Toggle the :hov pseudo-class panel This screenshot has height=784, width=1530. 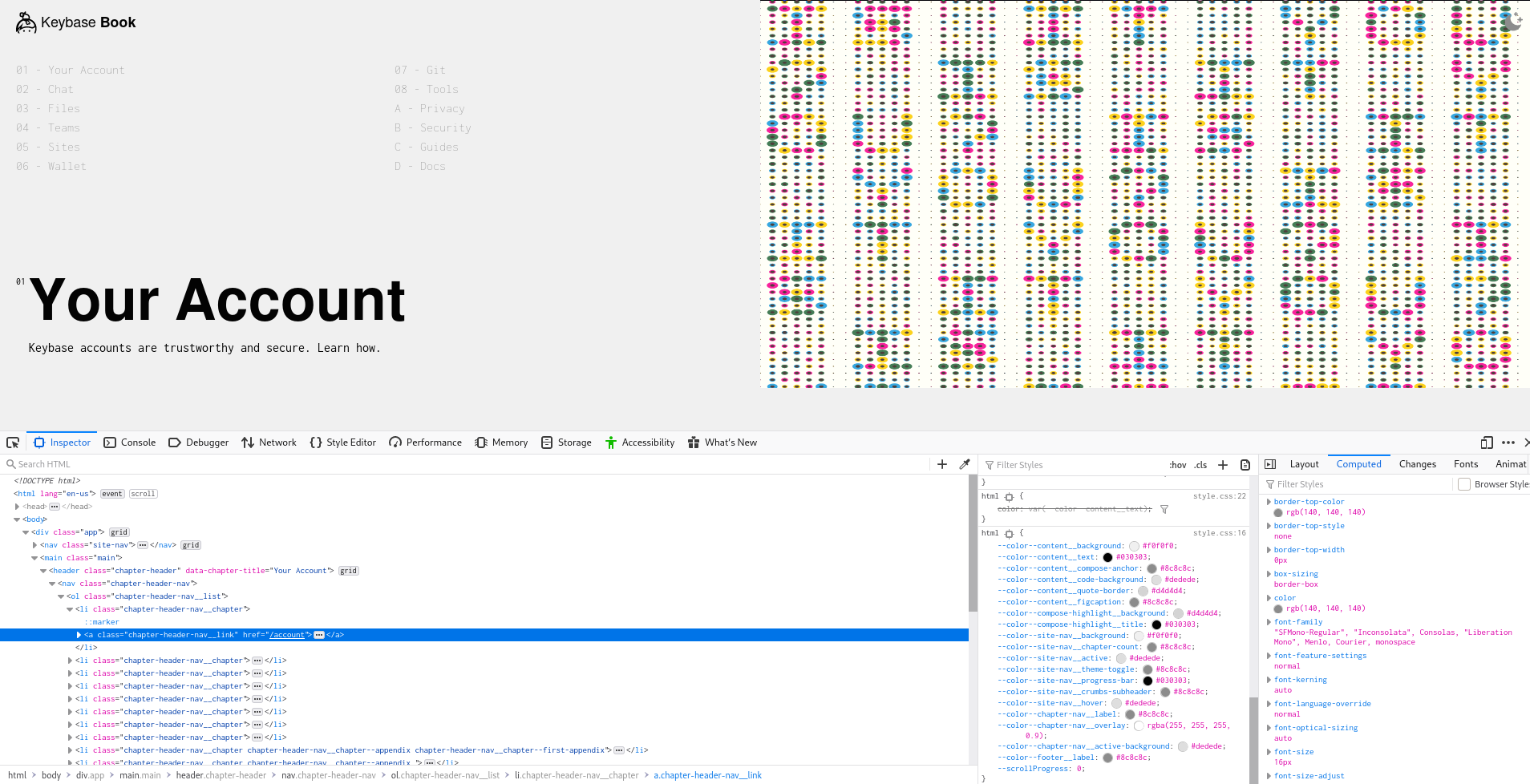[x=1178, y=465]
